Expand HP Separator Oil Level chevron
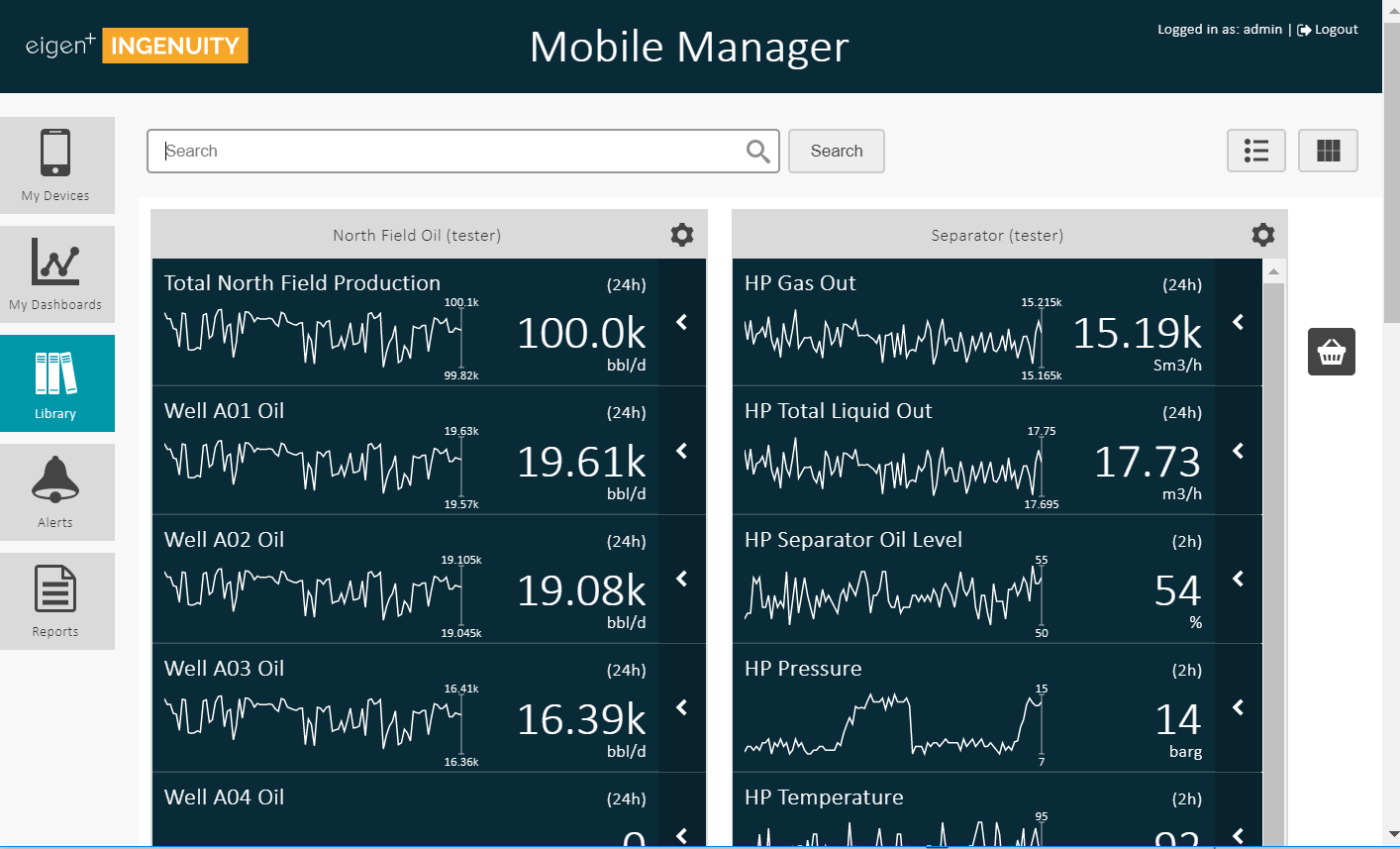This screenshot has width=1400, height=849. point(1239,579)
